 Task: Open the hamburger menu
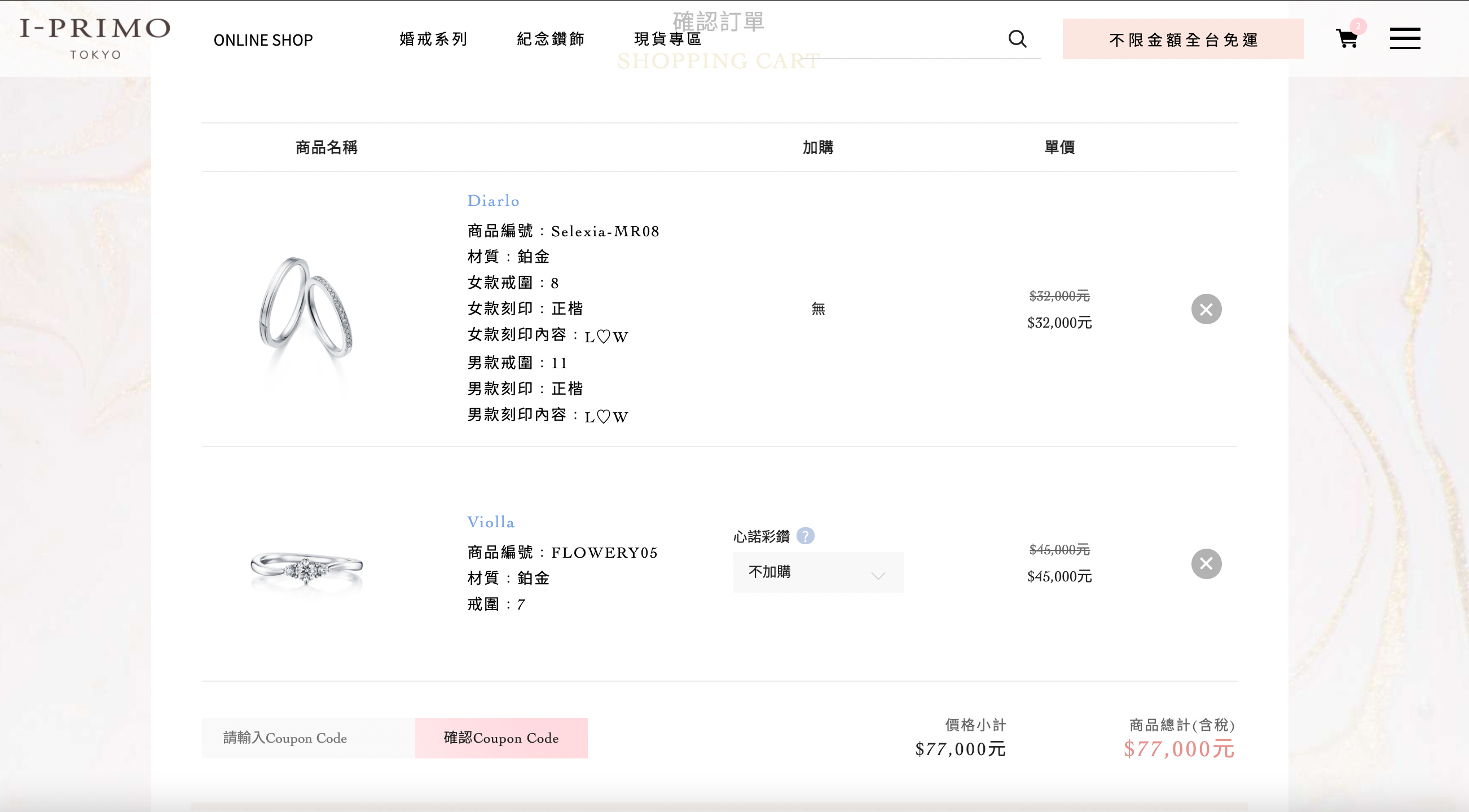(x=1405, y=38)
